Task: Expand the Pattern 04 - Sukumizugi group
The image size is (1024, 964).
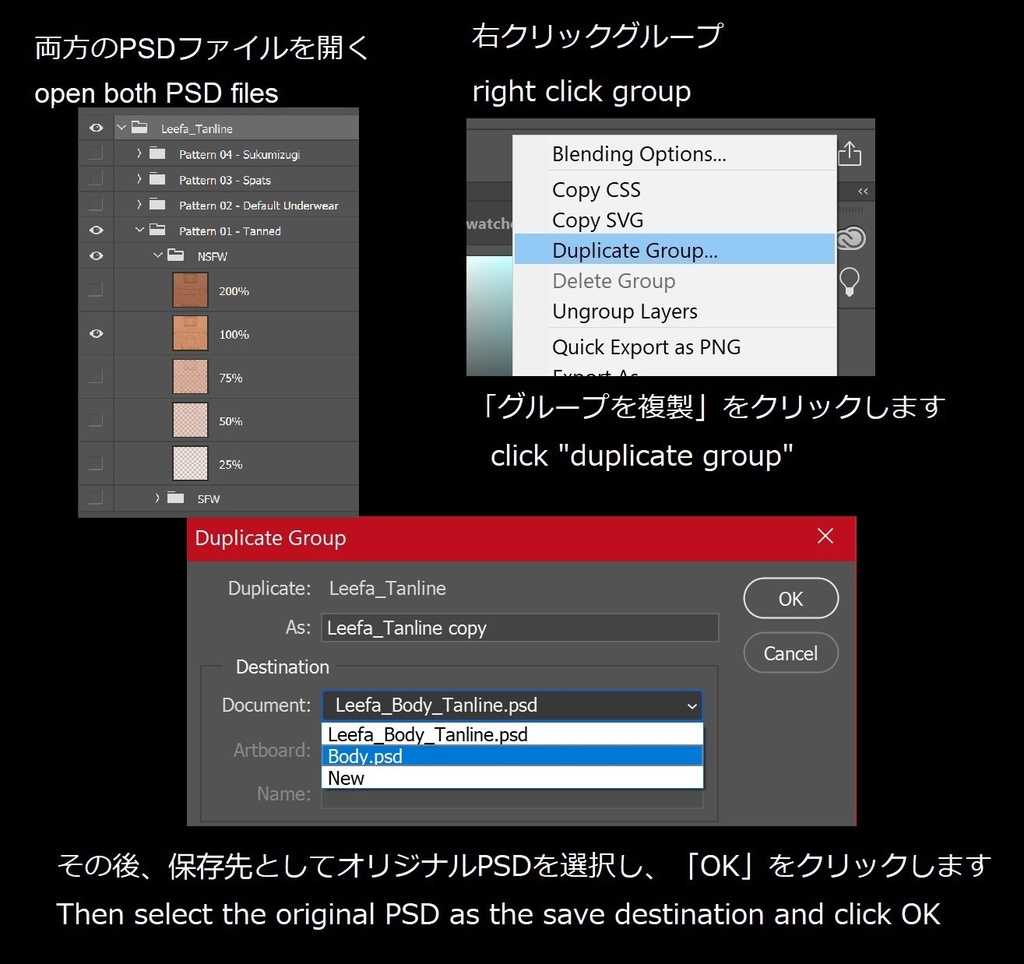Action: (140, 153)
